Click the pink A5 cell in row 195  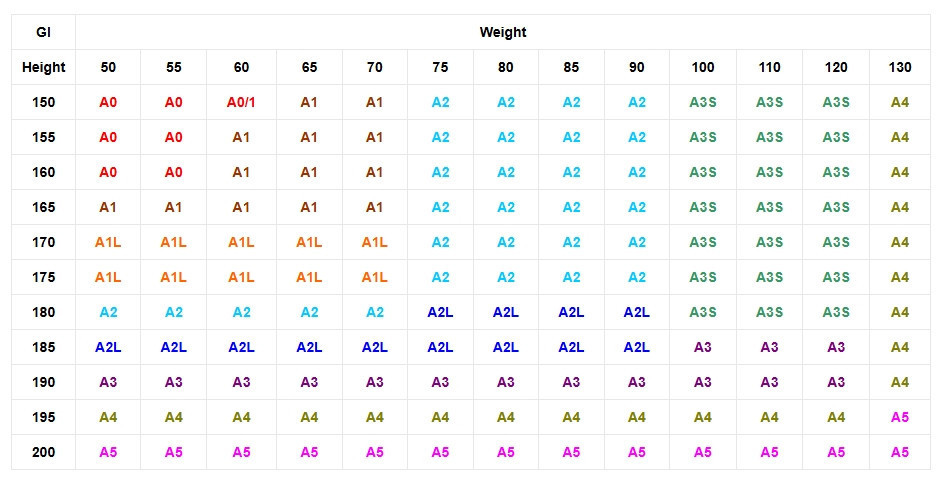tap(900, 417)
